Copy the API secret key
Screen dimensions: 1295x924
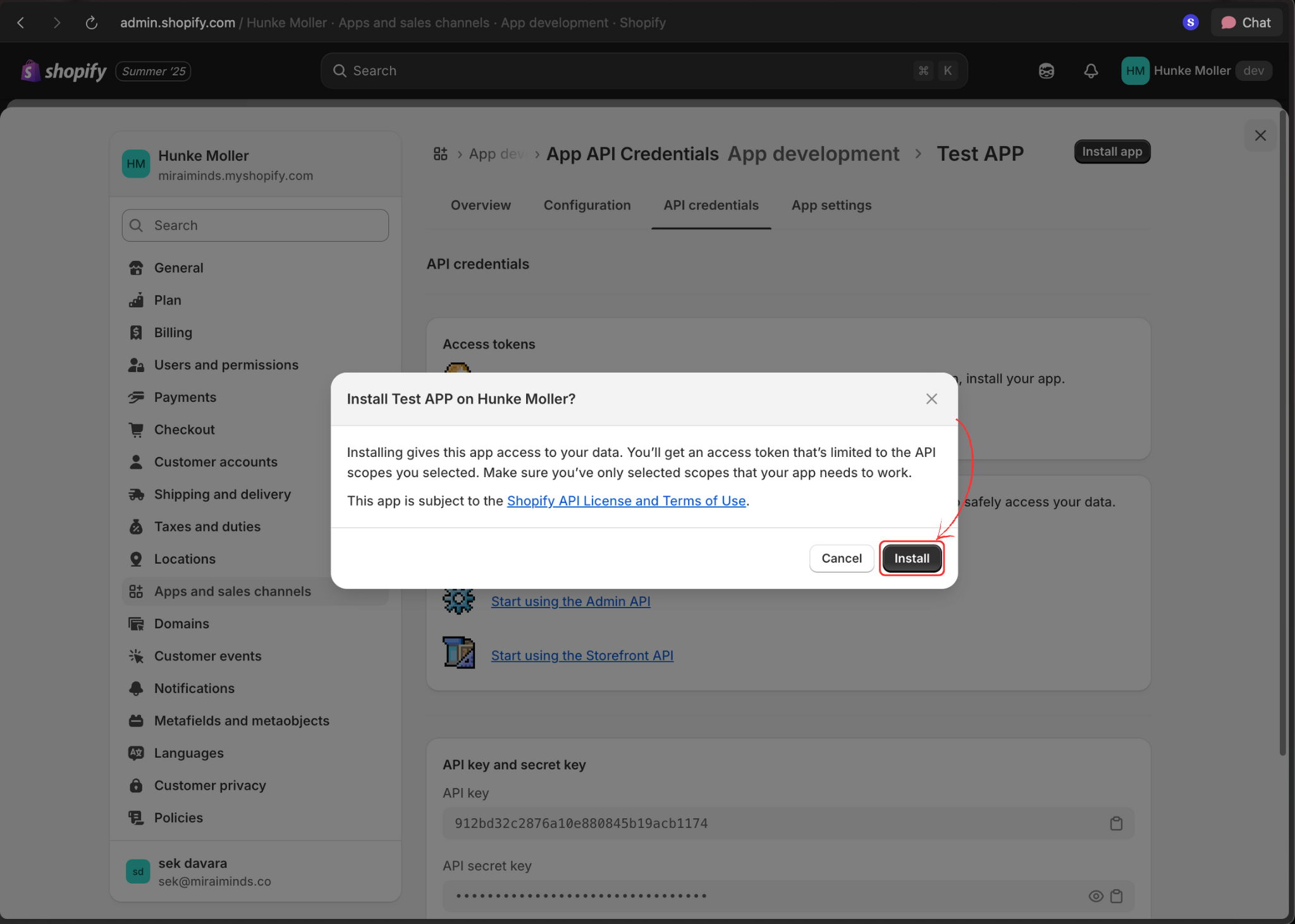click(1117, 896)
